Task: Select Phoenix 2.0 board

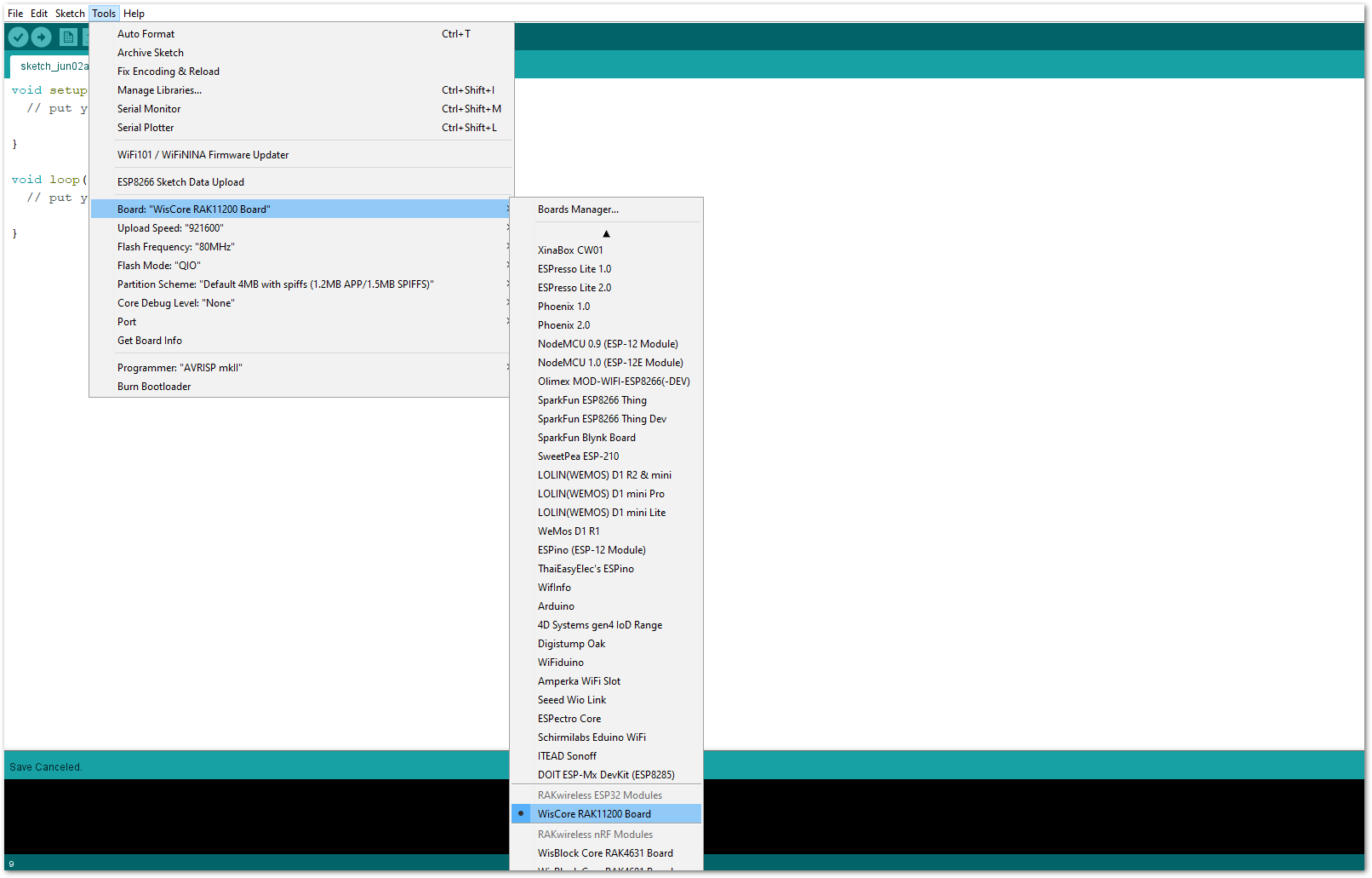Action: tap(606, 325)
